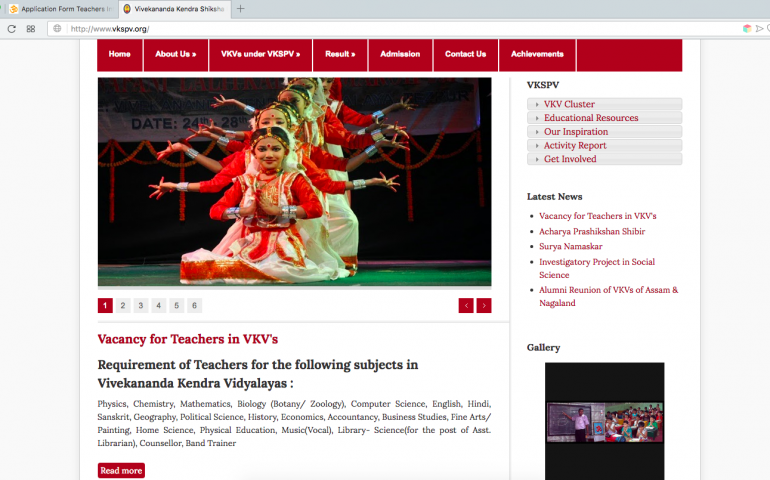The width and height of the screenshot is (770, 480).
Task: Open the speed dial grid icon
Action: (x=31, y=28)
